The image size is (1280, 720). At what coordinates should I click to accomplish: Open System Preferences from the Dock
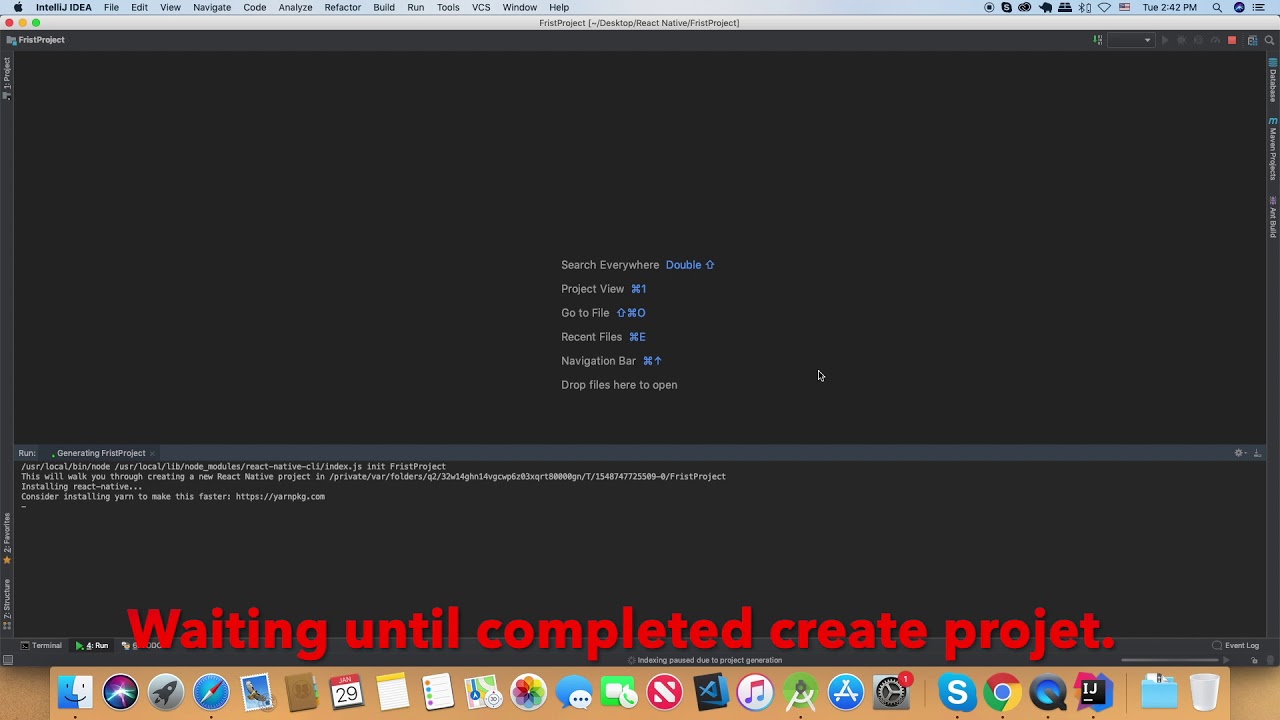point(891,692)
